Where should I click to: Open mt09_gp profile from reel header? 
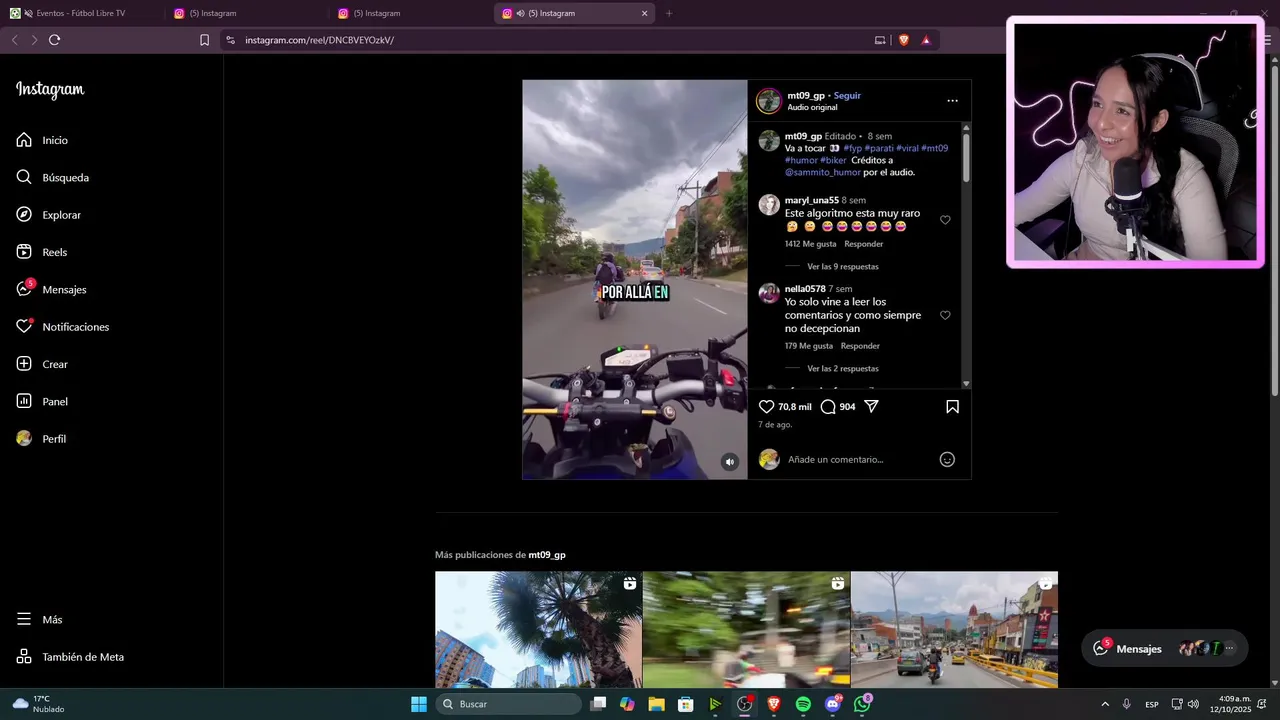(806, 96)
